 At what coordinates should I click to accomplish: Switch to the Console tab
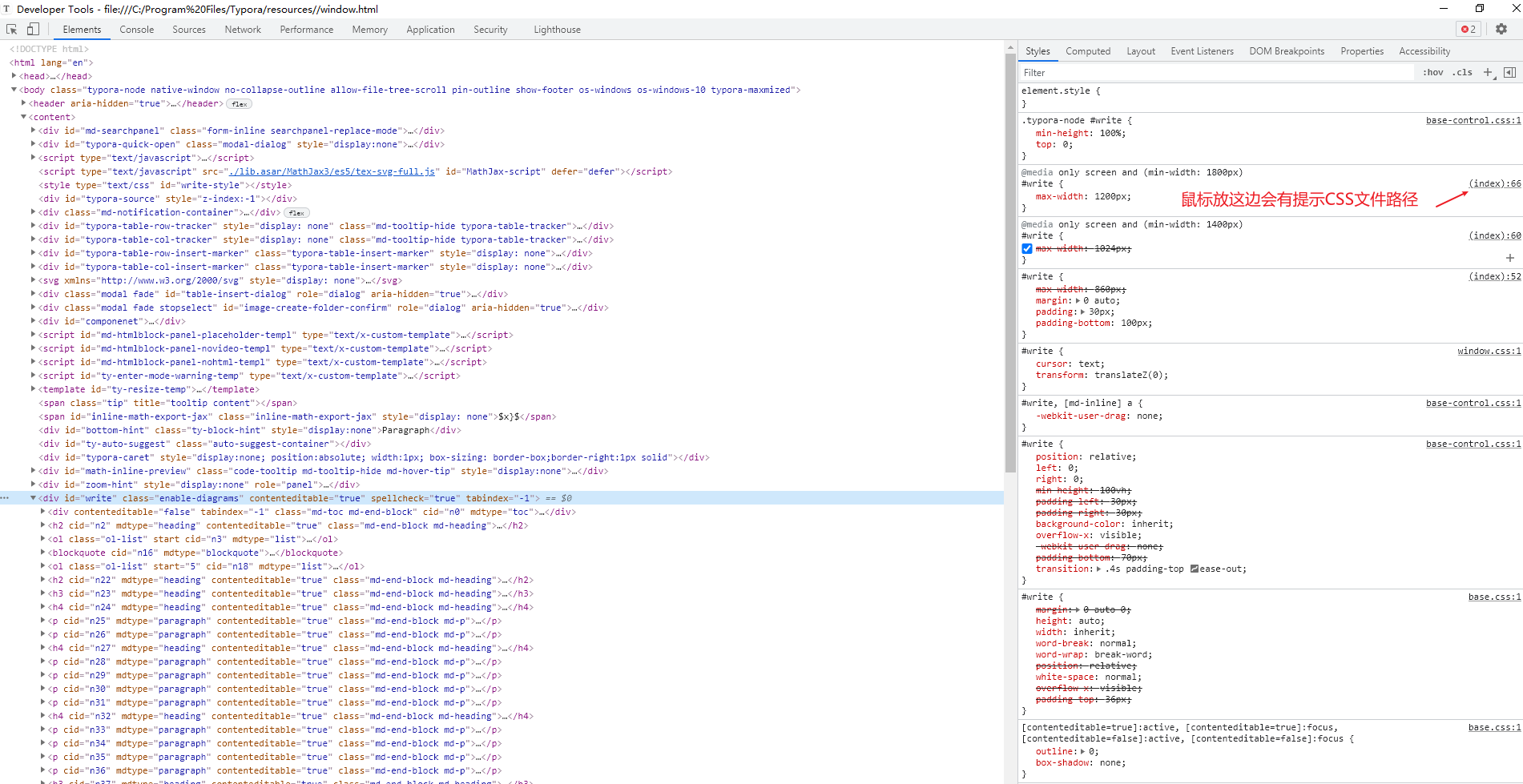click(x=137, y=30)
